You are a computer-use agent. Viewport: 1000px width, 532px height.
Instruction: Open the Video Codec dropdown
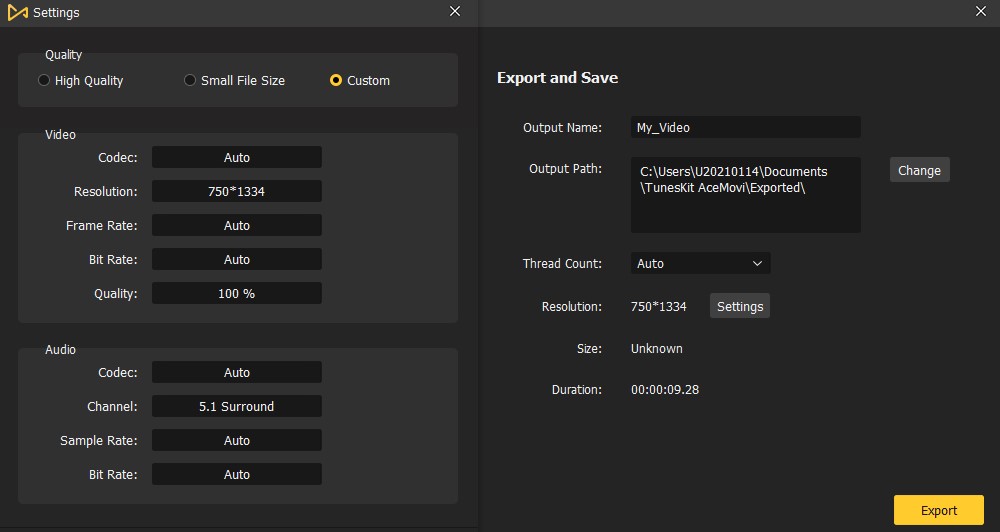(x=237, y=158)
